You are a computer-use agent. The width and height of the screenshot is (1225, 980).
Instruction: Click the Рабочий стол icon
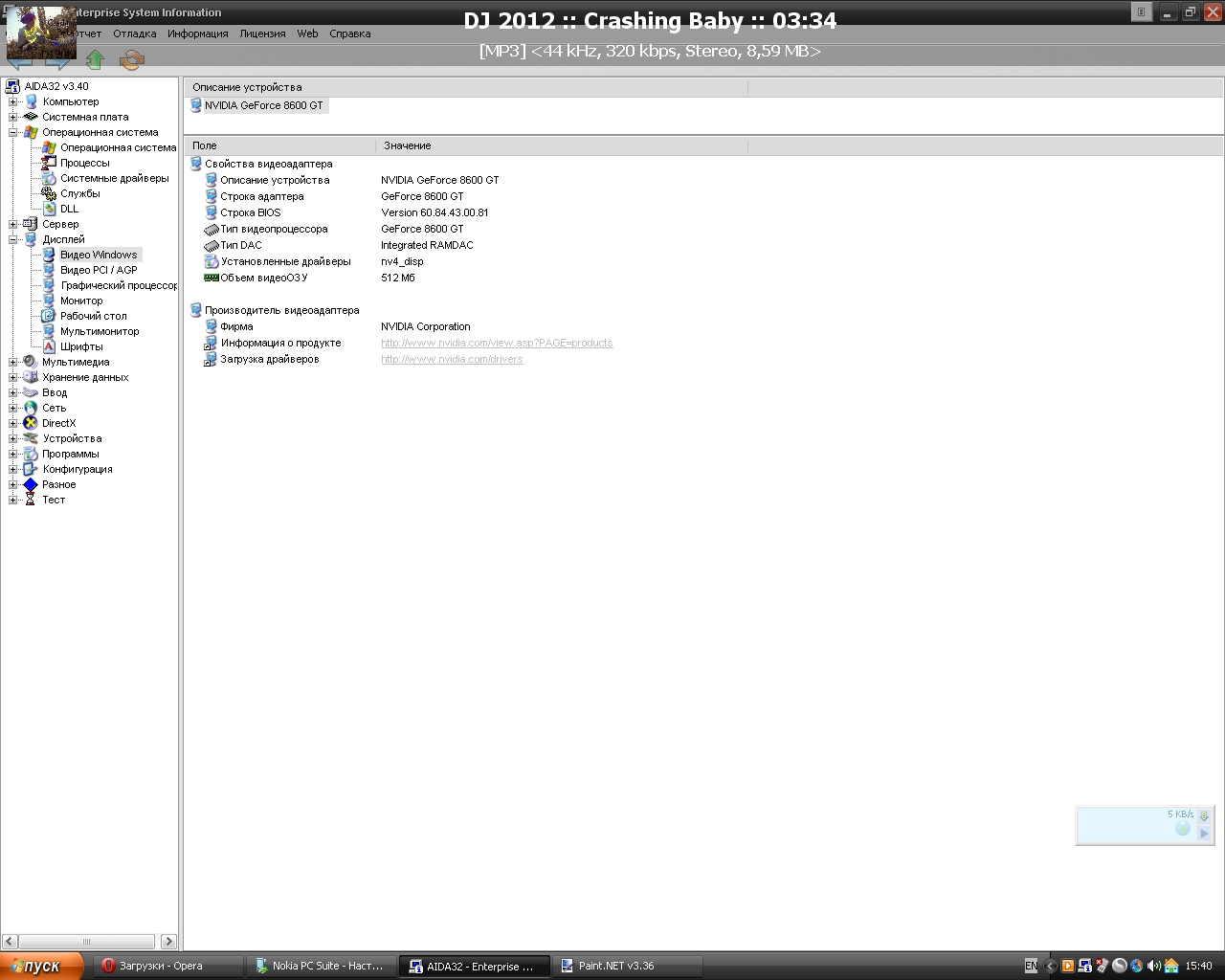49,316
